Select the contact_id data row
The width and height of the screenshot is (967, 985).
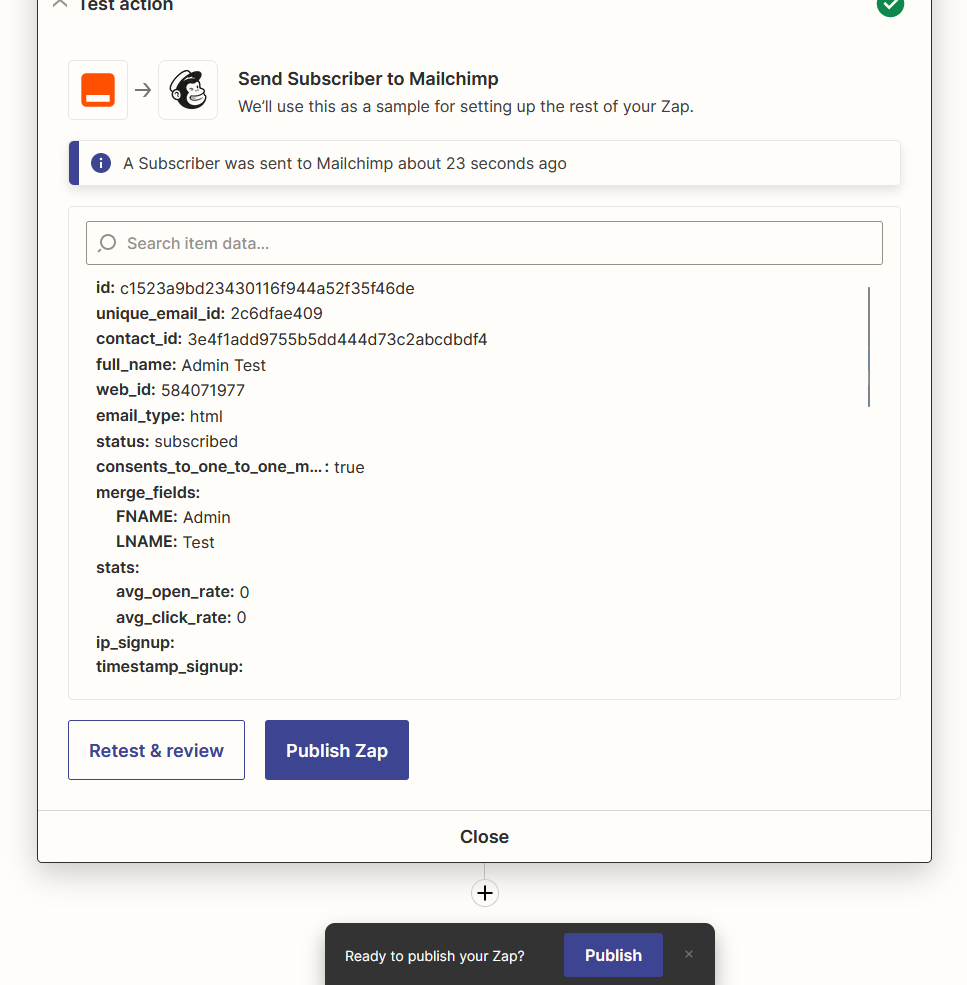coord(291,339)
